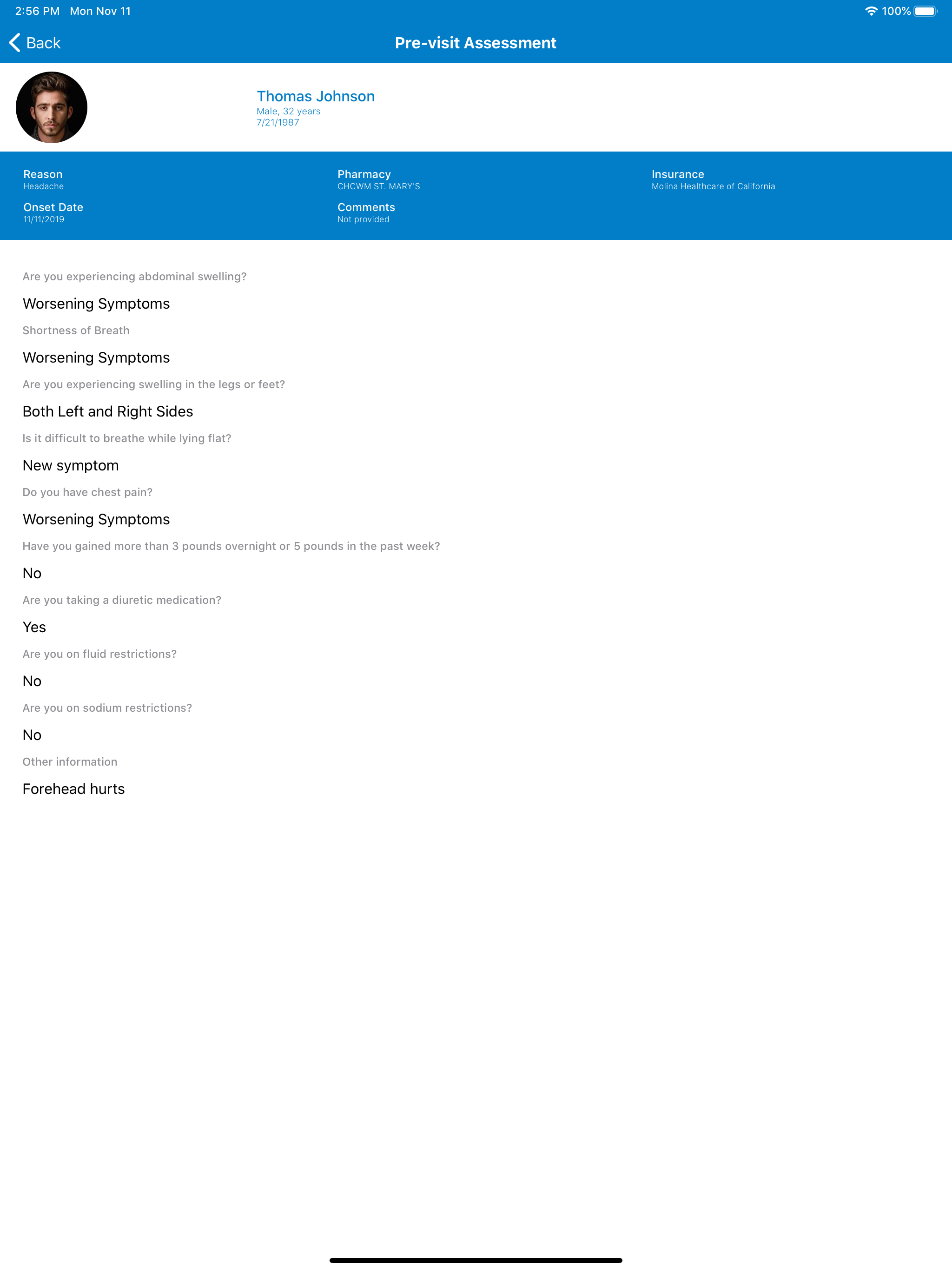
Task: Tap the Back chevron arrow icon
Action: 15,42
